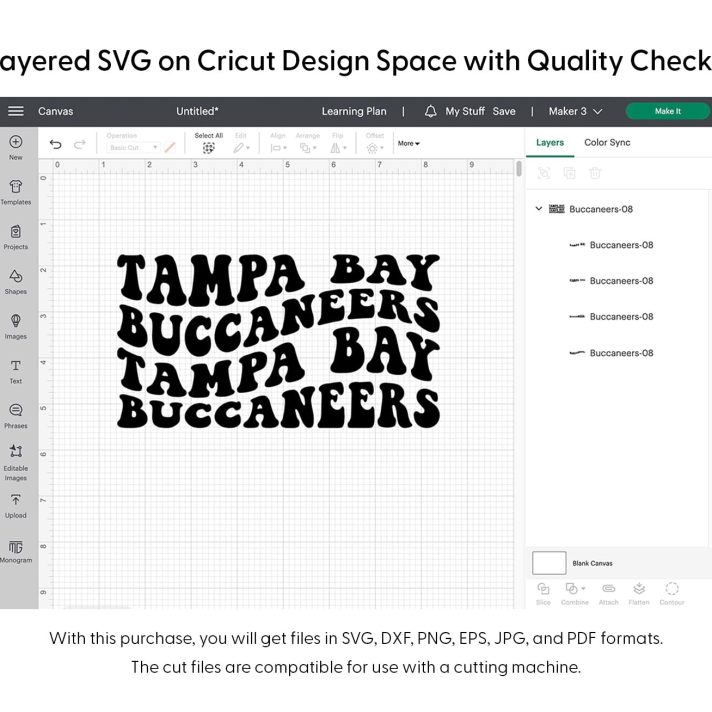The width and height of the screenshot is (712, 712).
Task: Click the Delete trash icon in Layers panel
Action: click(x=595, y=173)
